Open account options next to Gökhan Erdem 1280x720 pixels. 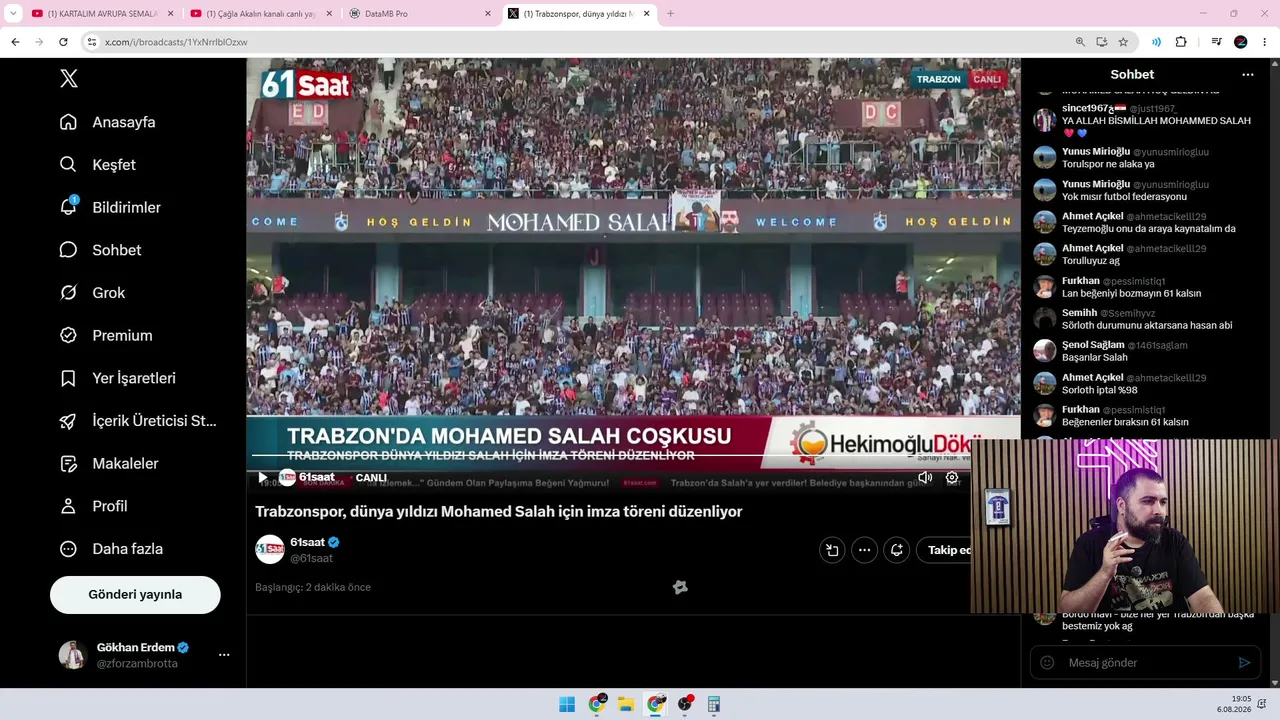point(224,655)
